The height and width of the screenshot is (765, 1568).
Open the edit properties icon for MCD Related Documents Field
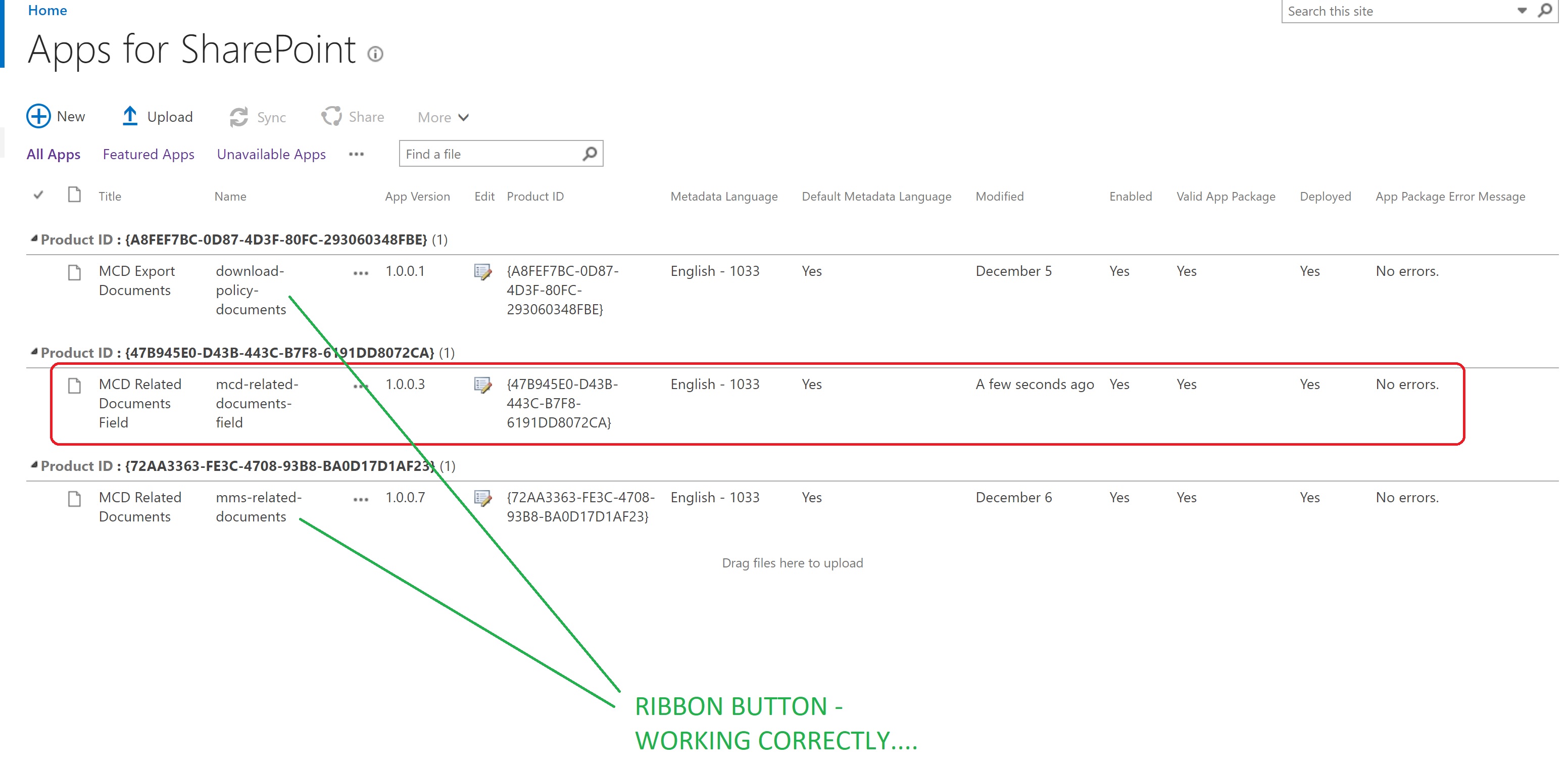click(x=483, y=385)
